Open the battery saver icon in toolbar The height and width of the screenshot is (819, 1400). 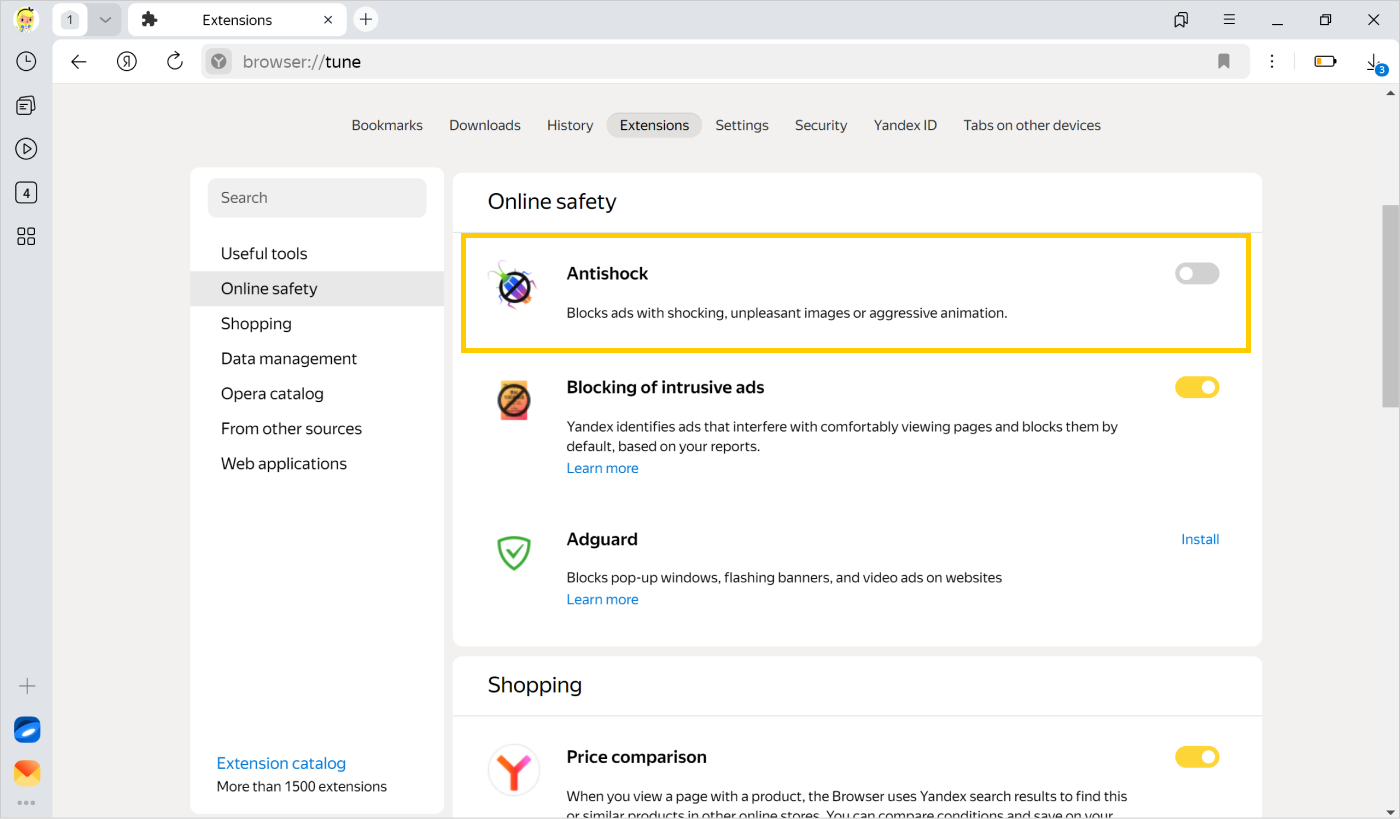click(x=1325, y=62)
